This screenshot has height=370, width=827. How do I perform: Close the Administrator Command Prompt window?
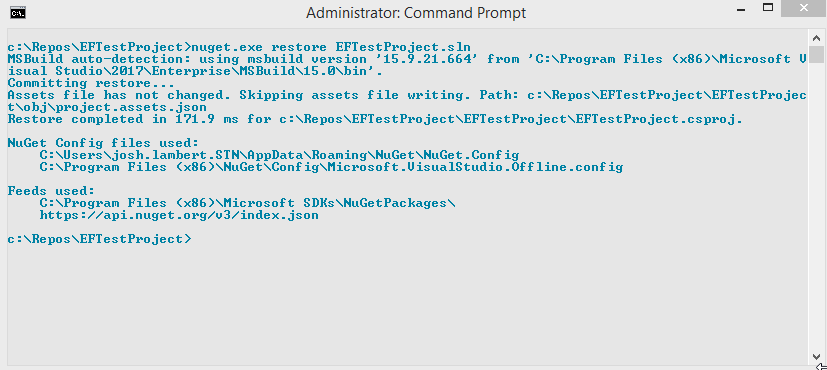tap(804, 8)
